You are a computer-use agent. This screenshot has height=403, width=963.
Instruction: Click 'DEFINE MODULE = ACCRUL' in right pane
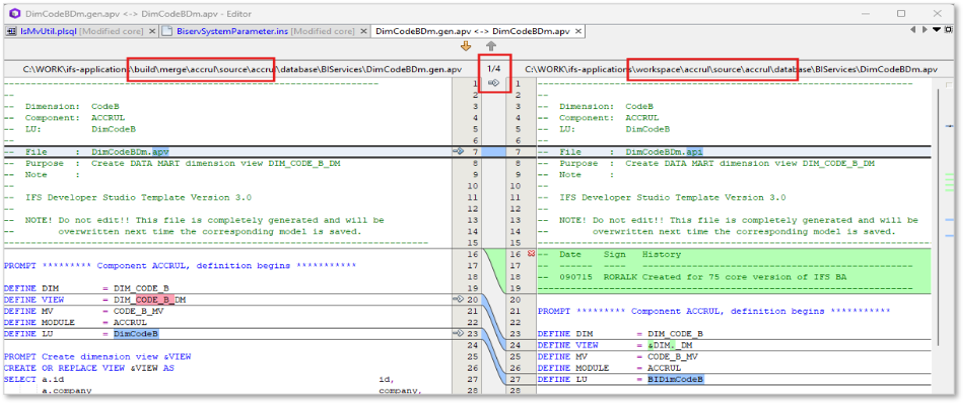(609, 368)
